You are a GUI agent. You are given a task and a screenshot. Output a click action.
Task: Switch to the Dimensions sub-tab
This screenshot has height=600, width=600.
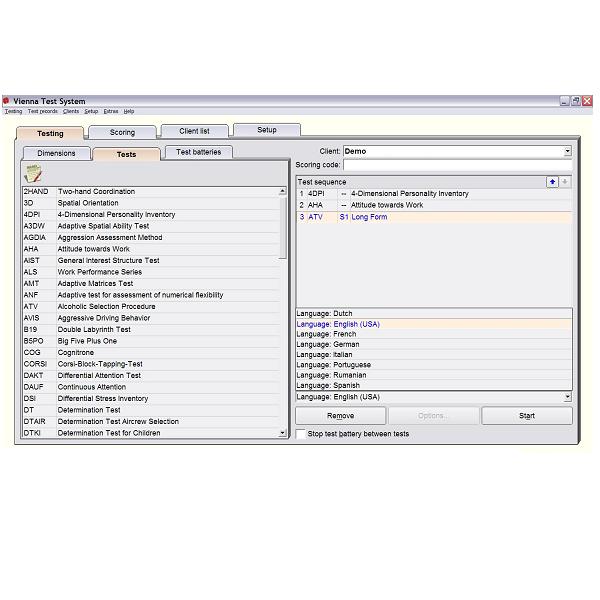(x=56, y=153)
